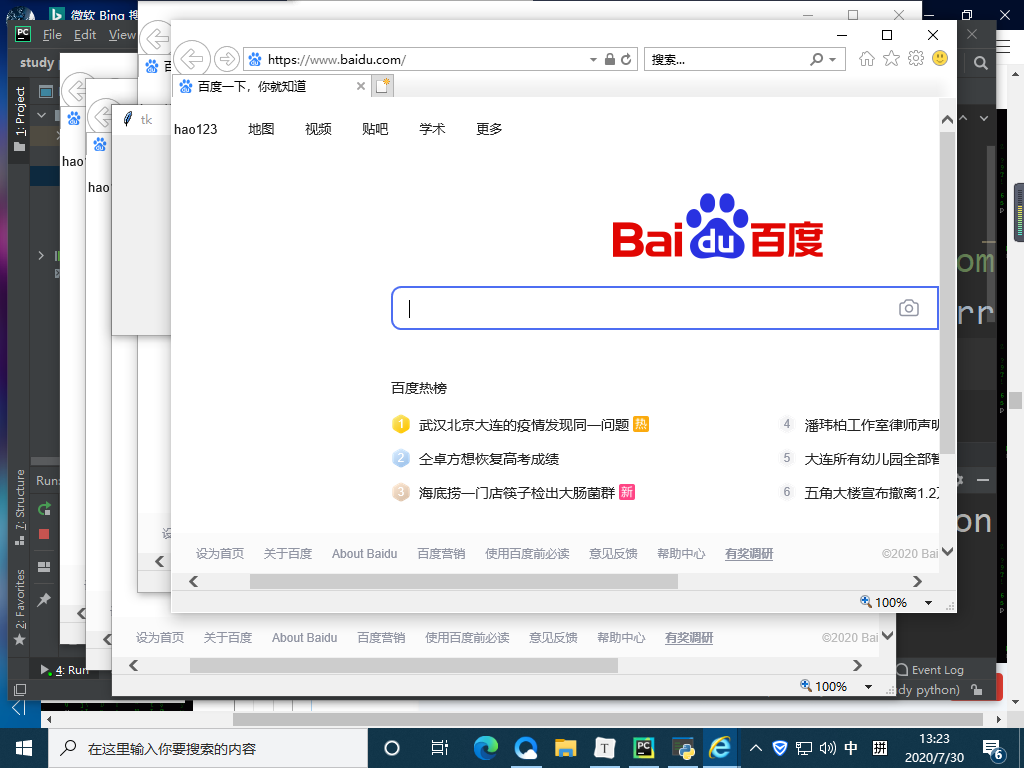The height and width of the screenshot is (768, 1024).
Task: Show hidden system tray icons
Action: point(756,748)
